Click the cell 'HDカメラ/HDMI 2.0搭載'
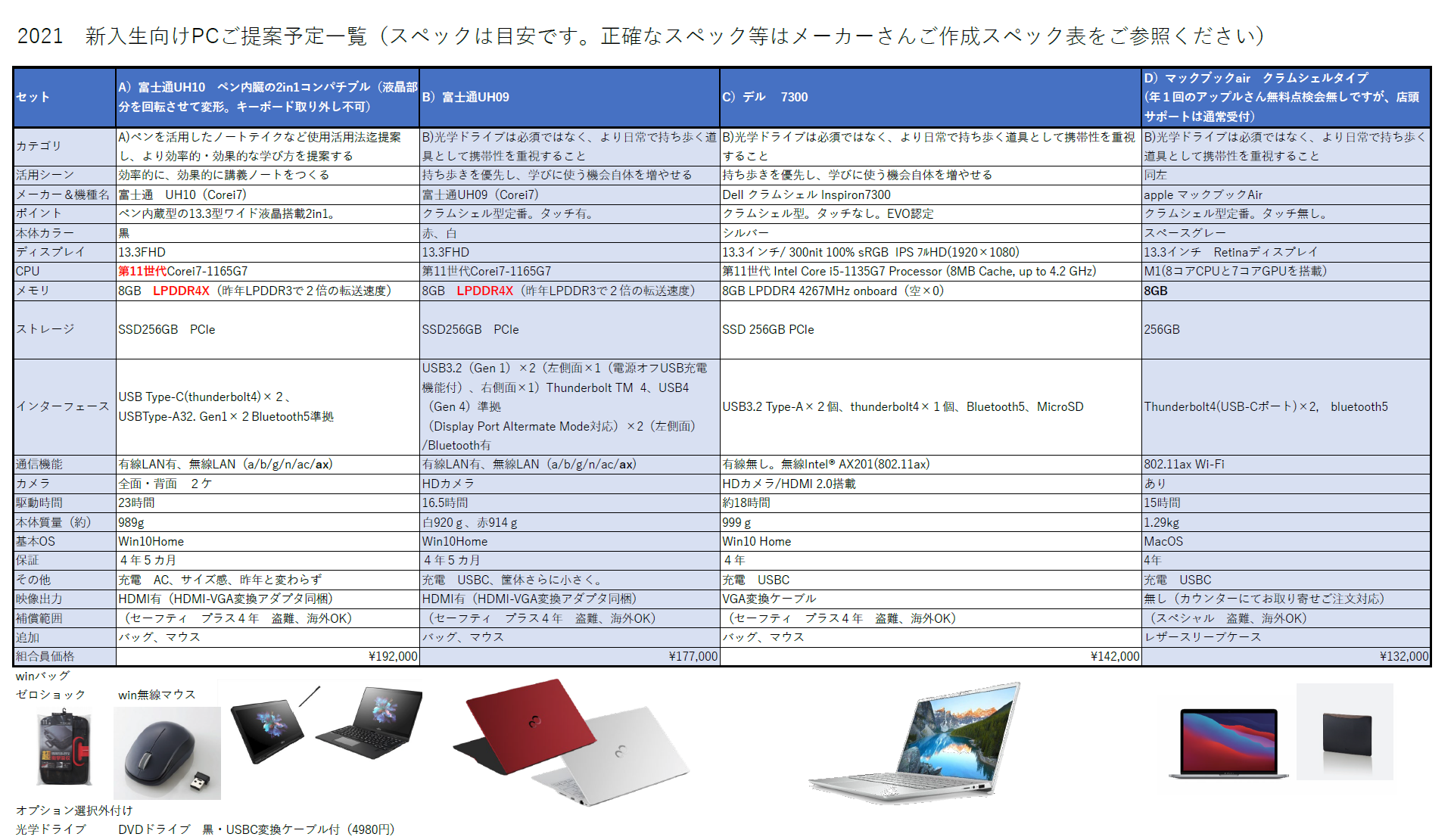1454x840 pixels. [x=930, y=484]
